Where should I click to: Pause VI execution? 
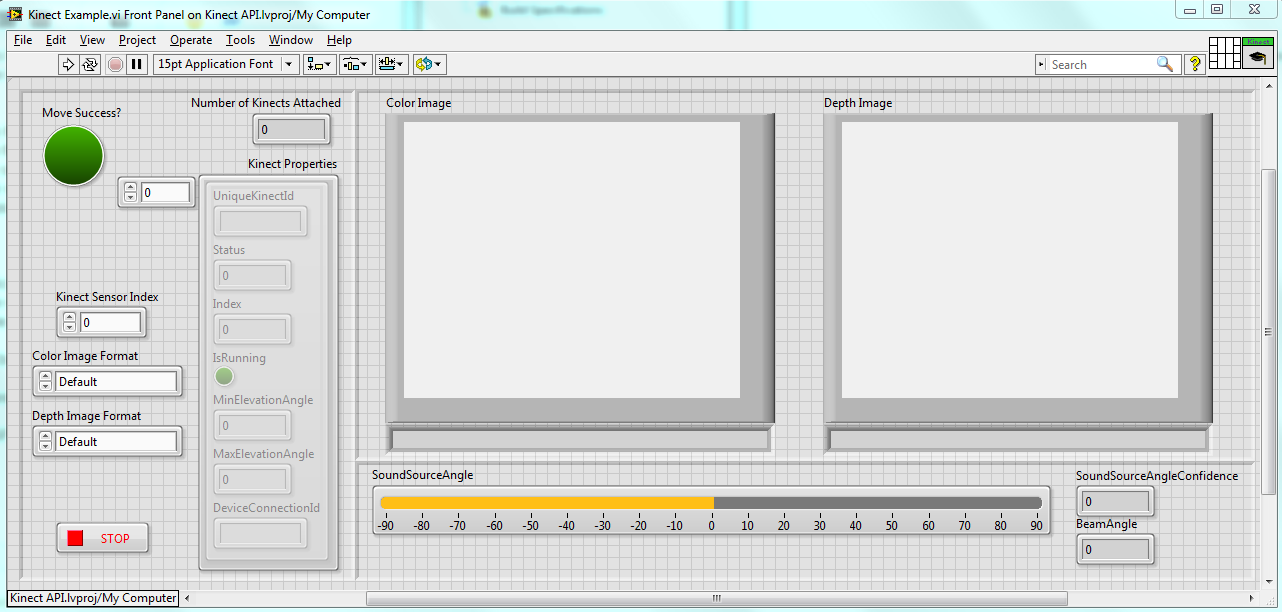[136, 64]
